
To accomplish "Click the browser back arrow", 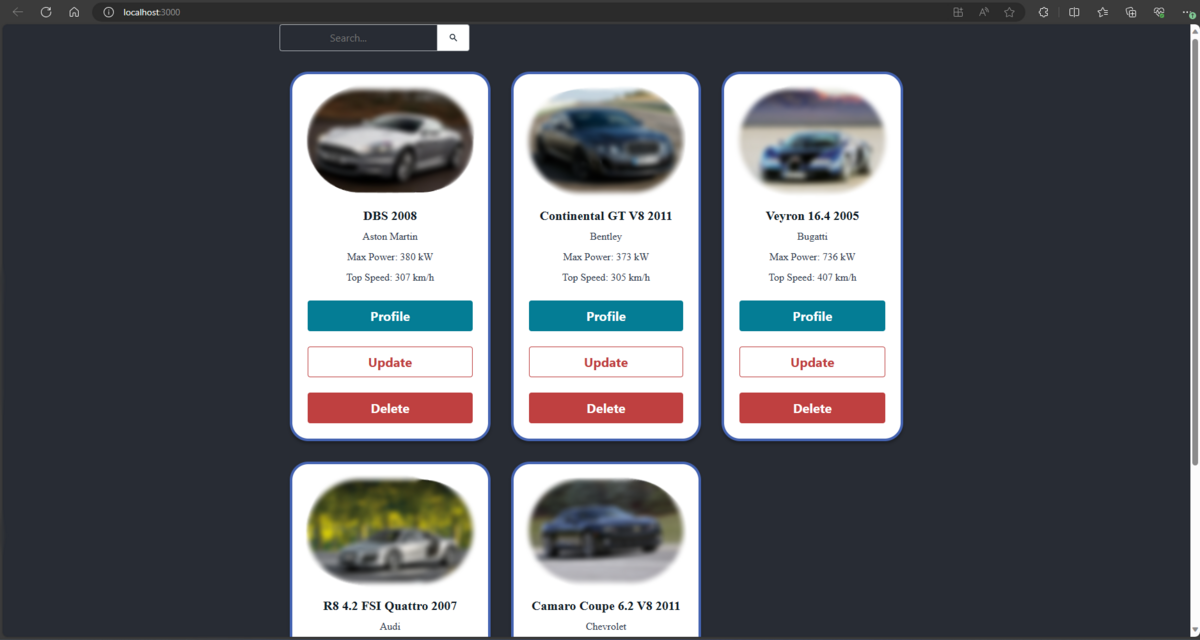I will [x=17, y=12].
